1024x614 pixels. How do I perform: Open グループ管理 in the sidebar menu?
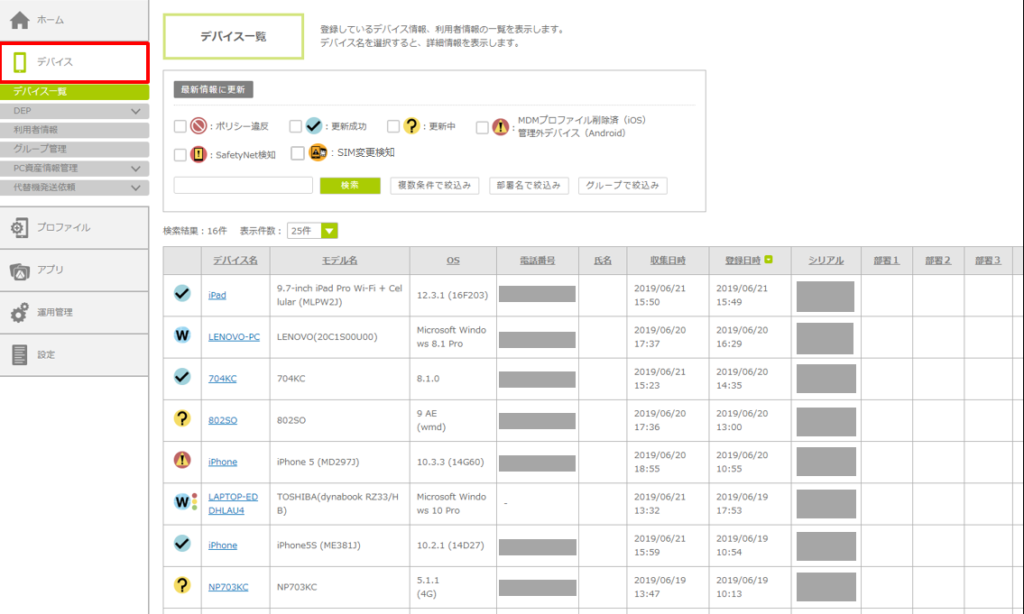click(40, 149)
